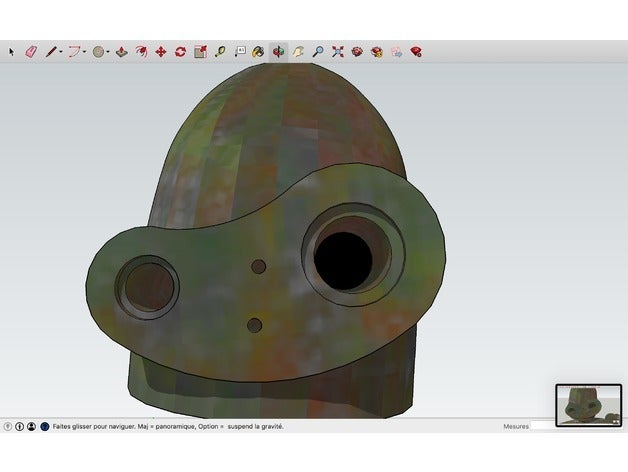The height and width of the screenshot is (472, 628).
Task: Select the Zoom magnifier tool
Action: [318, 51]
